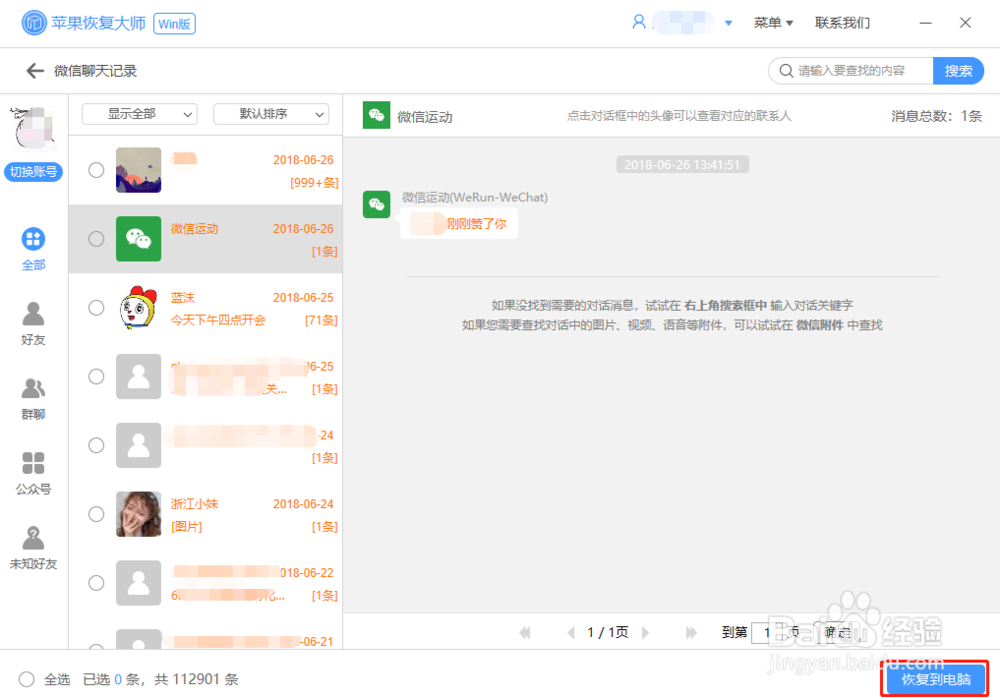The width and height of the screenshot is (1000, 698).
Task: Go to the last page of messages
Action: click(x=691, y=632)
